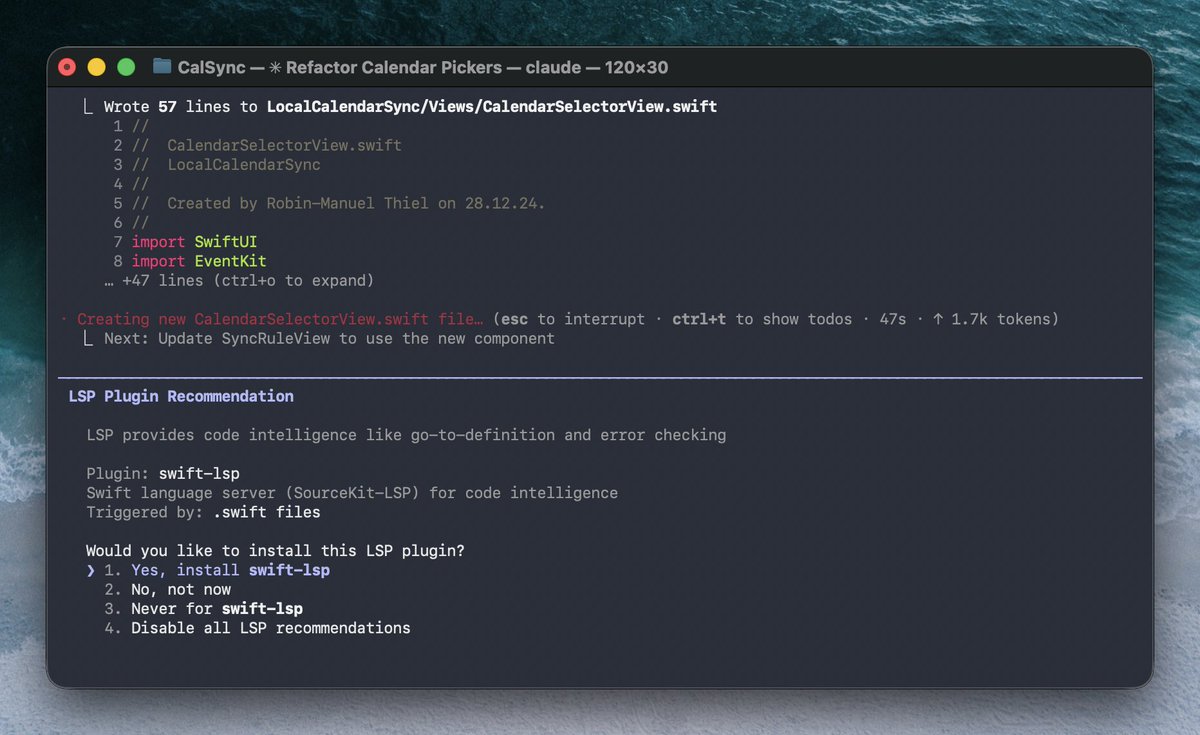Click the "47s" elapsed time indicator
This screenshot has height=735, width=1200.
(893, 319)
